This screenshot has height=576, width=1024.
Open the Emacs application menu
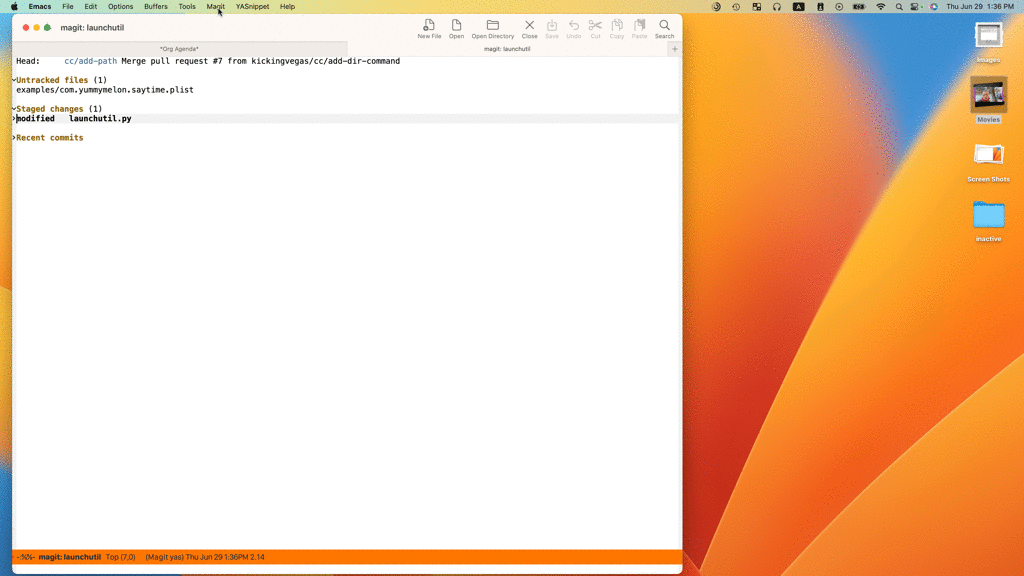tap(40, 7)
